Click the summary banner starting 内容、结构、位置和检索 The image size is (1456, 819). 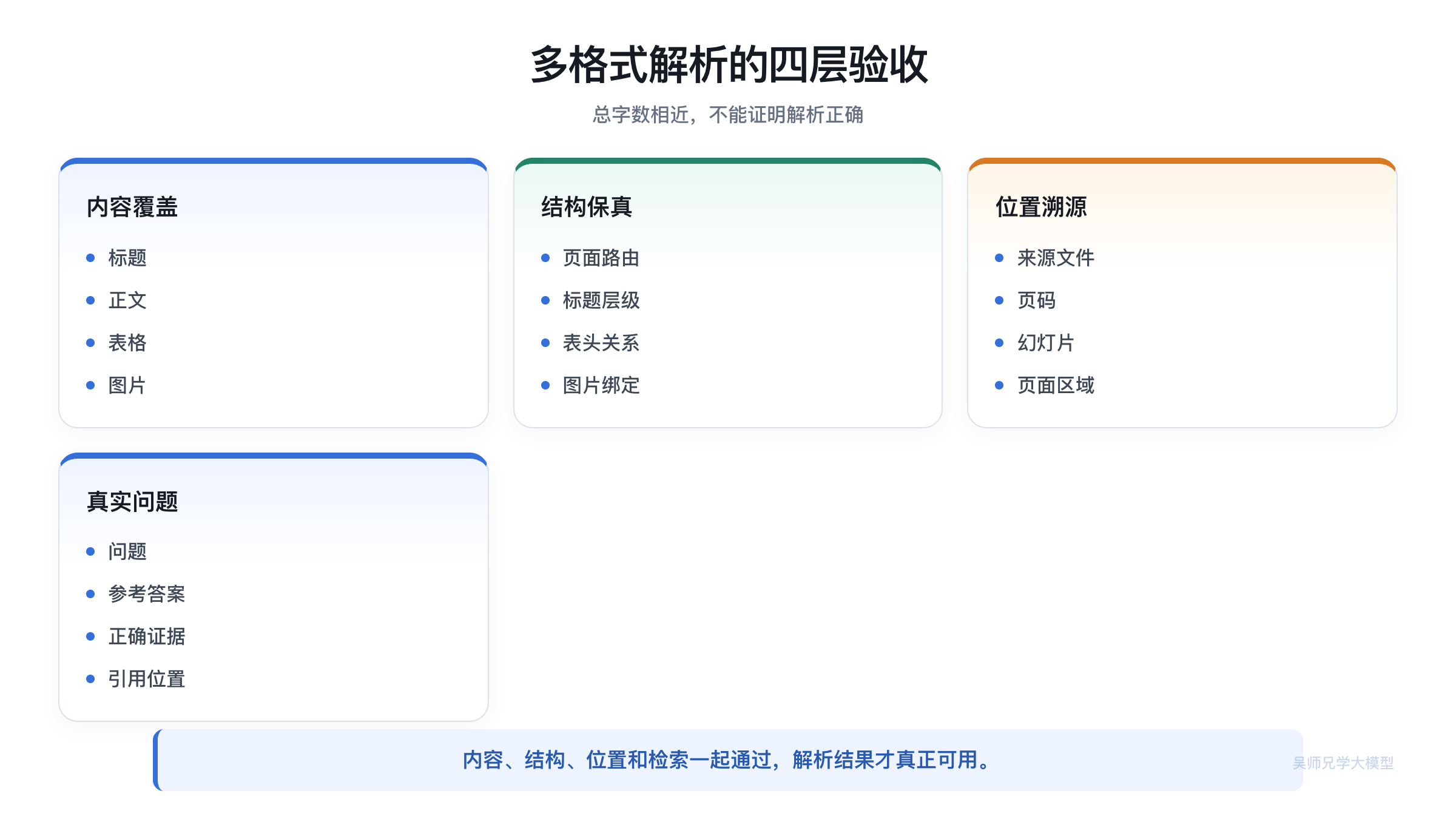(x=728, y=760)
